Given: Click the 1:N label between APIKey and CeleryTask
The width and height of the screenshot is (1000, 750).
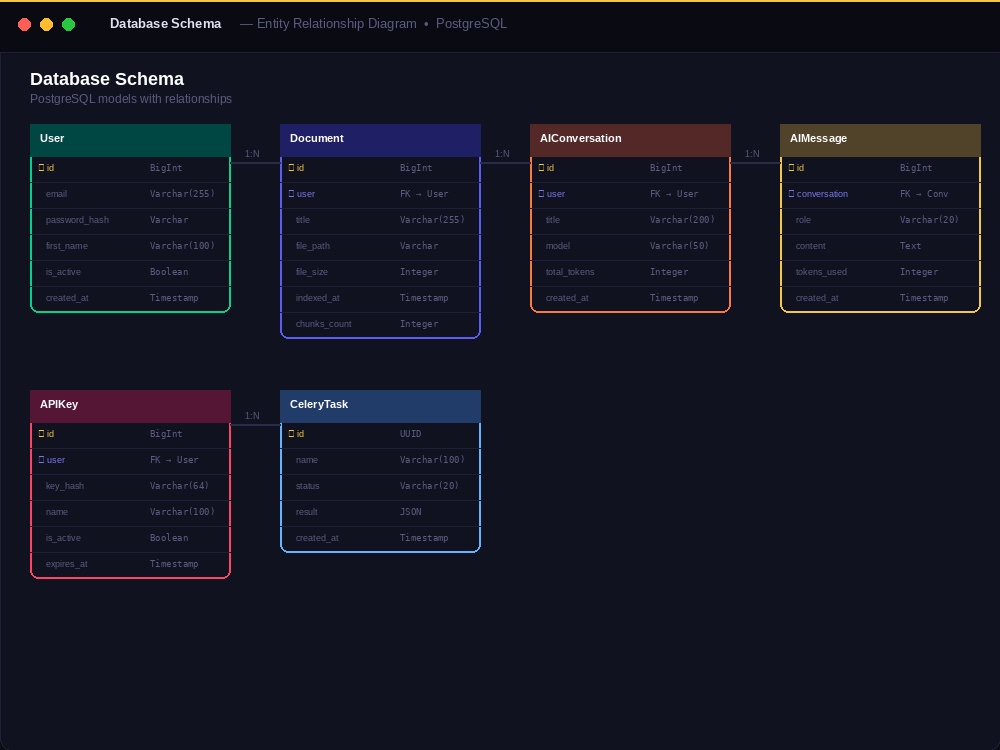Looking at the screenshot, I should click(x=253, y=416).
